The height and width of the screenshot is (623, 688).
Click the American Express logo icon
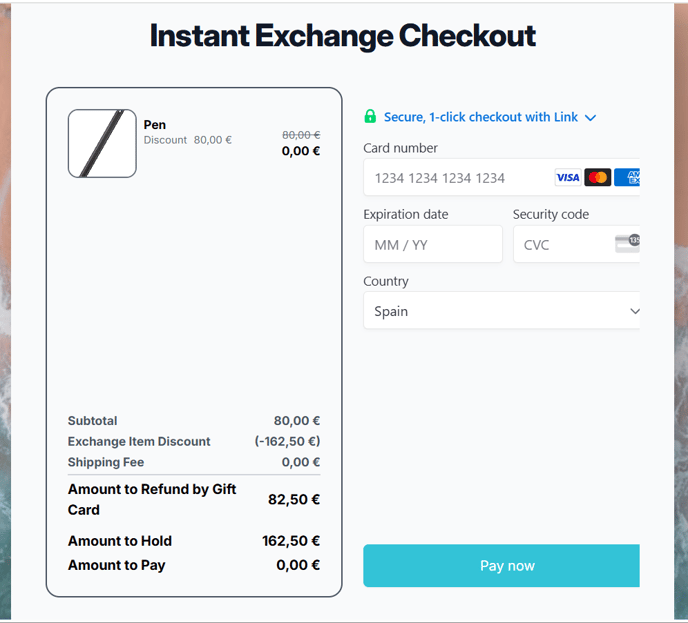[x=627, y=177]
